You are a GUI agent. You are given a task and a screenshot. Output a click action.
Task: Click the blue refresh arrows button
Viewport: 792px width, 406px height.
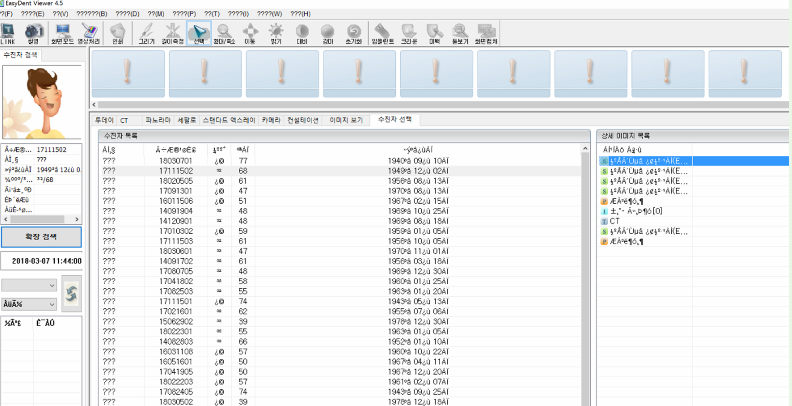71,293
